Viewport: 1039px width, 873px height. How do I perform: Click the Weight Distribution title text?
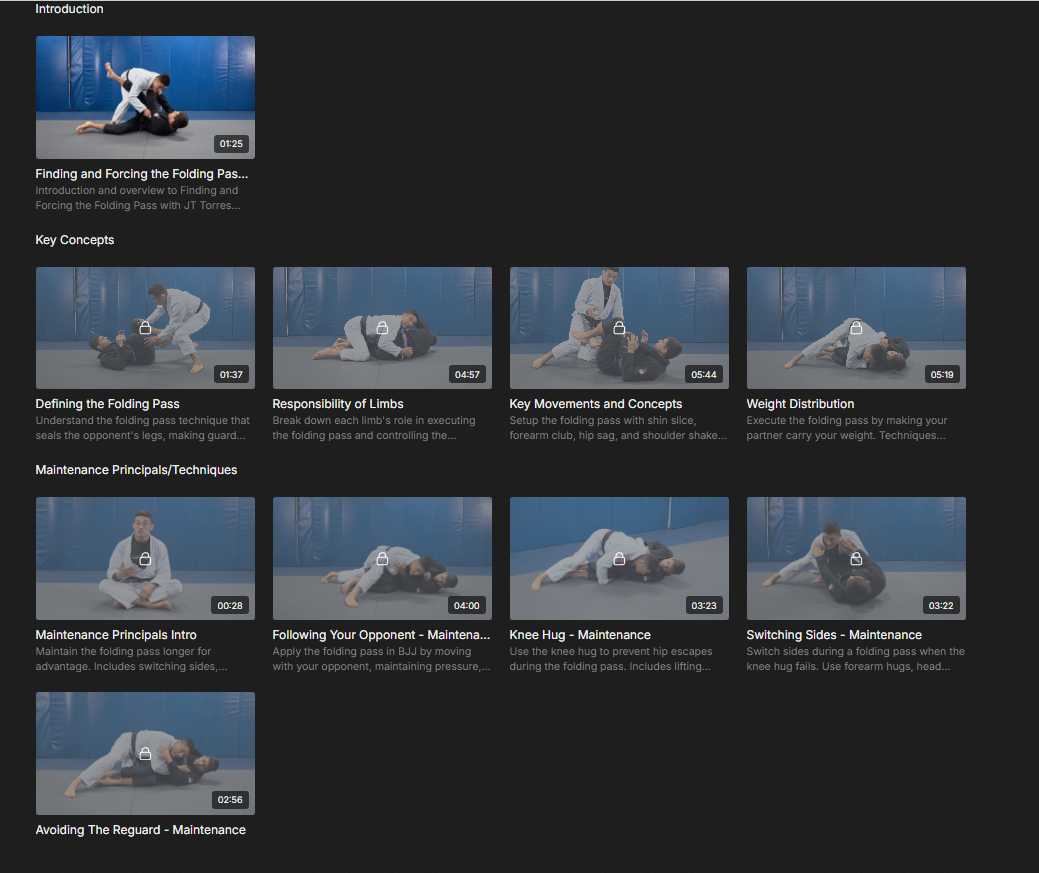tap(800, 404)
